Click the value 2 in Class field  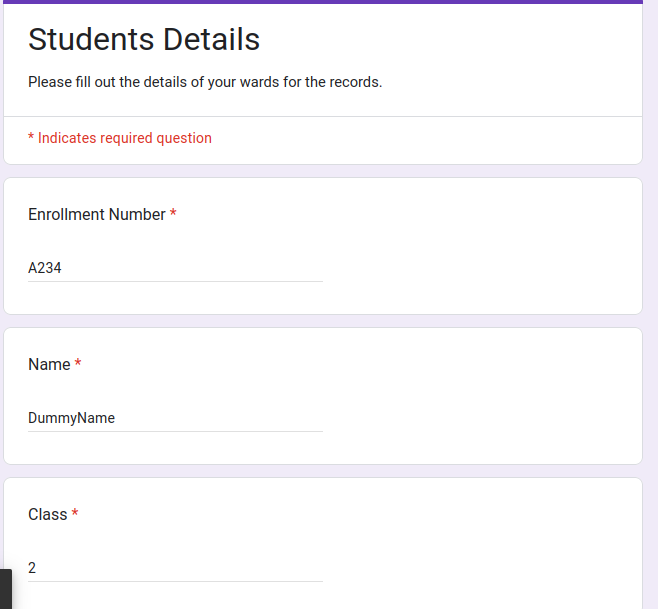[x=32, y=568]
